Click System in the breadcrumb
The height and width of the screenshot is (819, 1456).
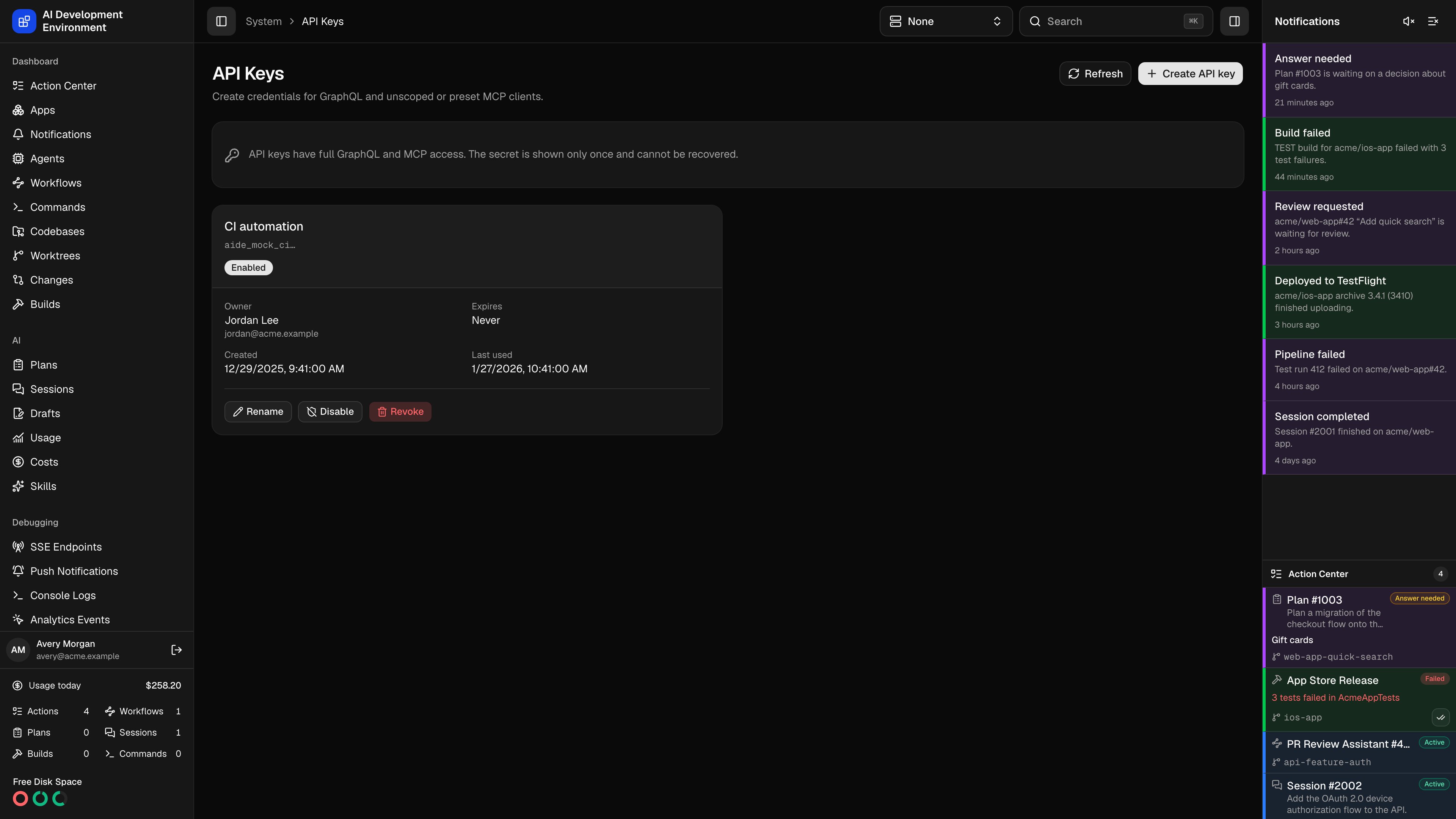264,22
